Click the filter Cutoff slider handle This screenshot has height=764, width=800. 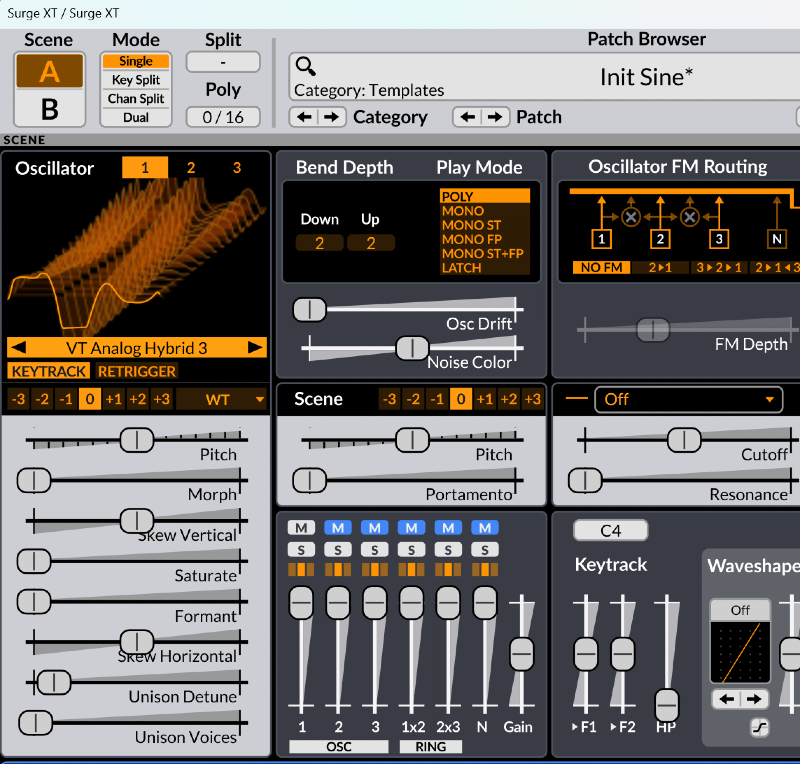pos(684,439)
